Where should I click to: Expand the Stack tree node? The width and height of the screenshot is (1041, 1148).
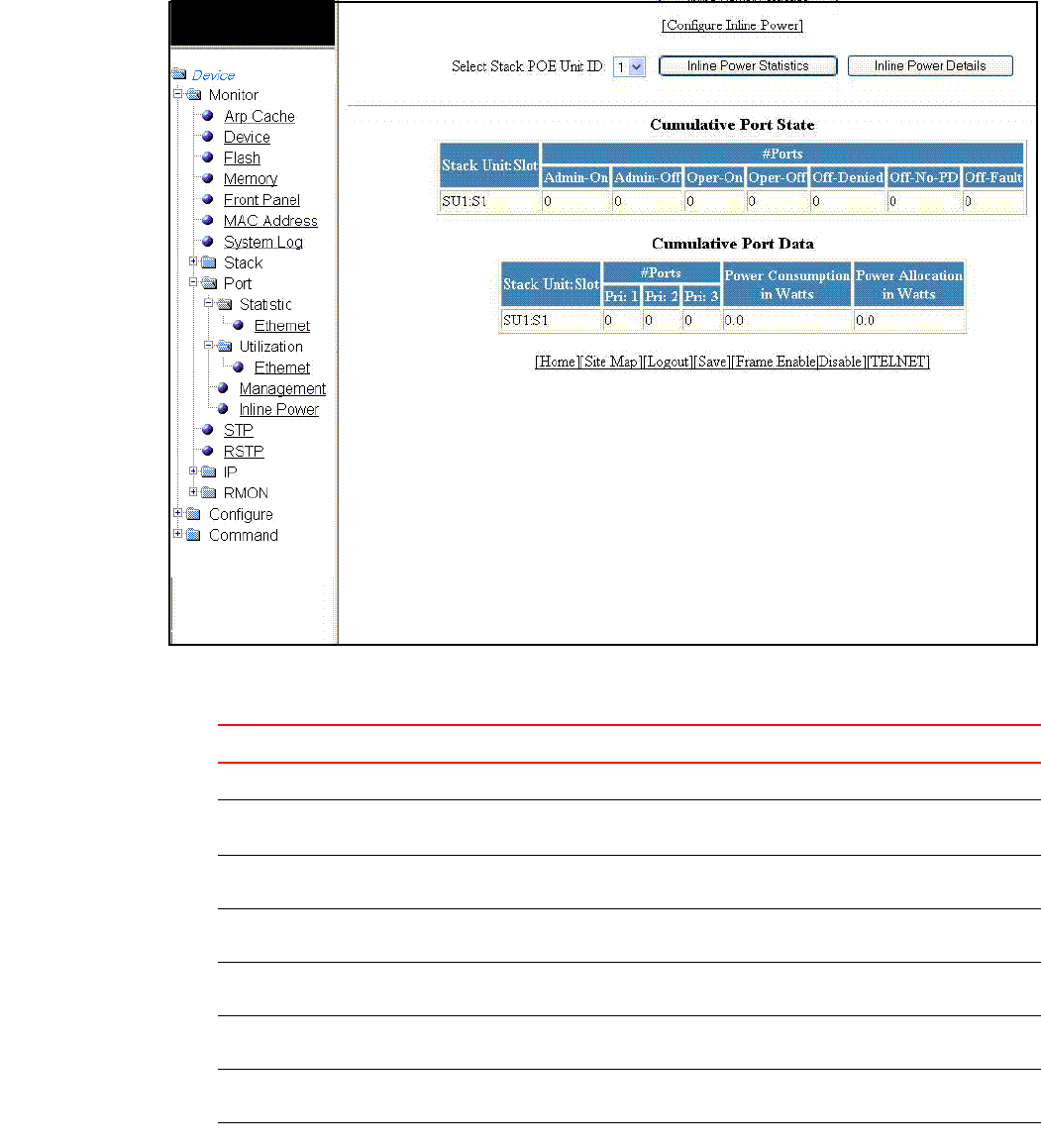point(193,261)
